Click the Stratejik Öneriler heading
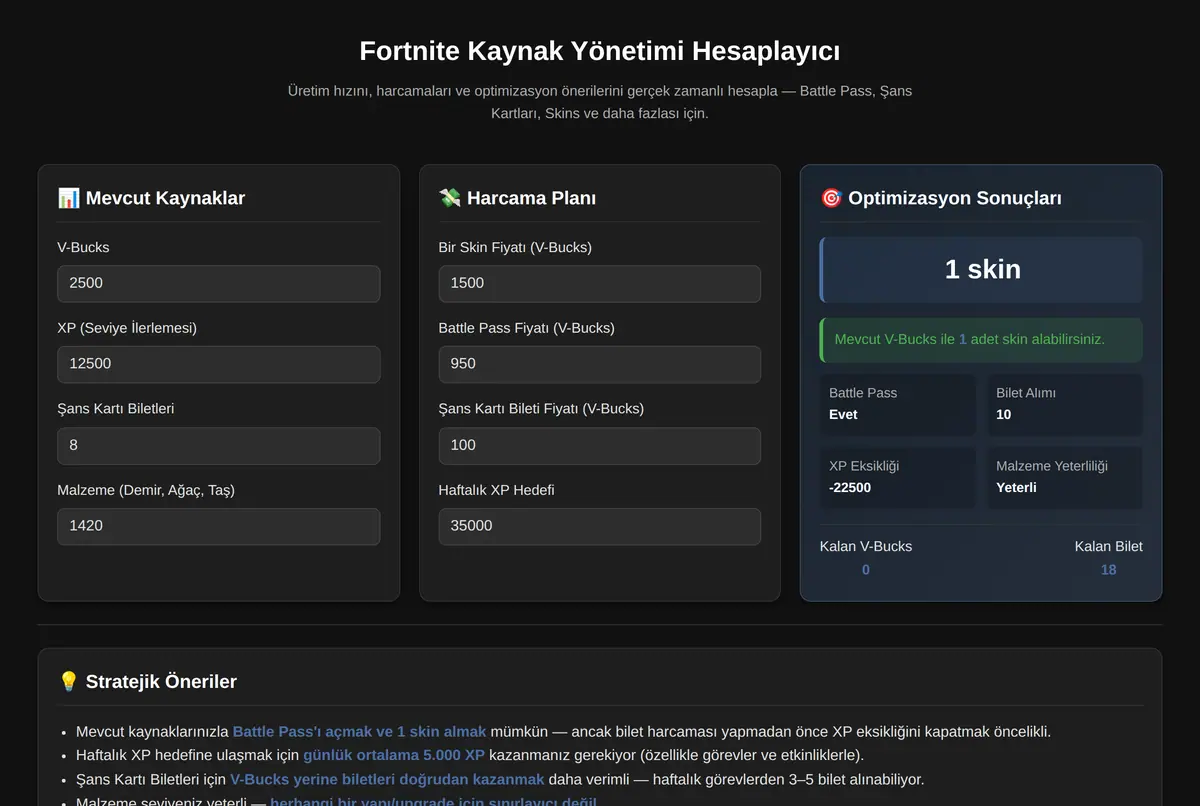The width and height of the screenshot is (1200, 806). [x=161, y=682]
